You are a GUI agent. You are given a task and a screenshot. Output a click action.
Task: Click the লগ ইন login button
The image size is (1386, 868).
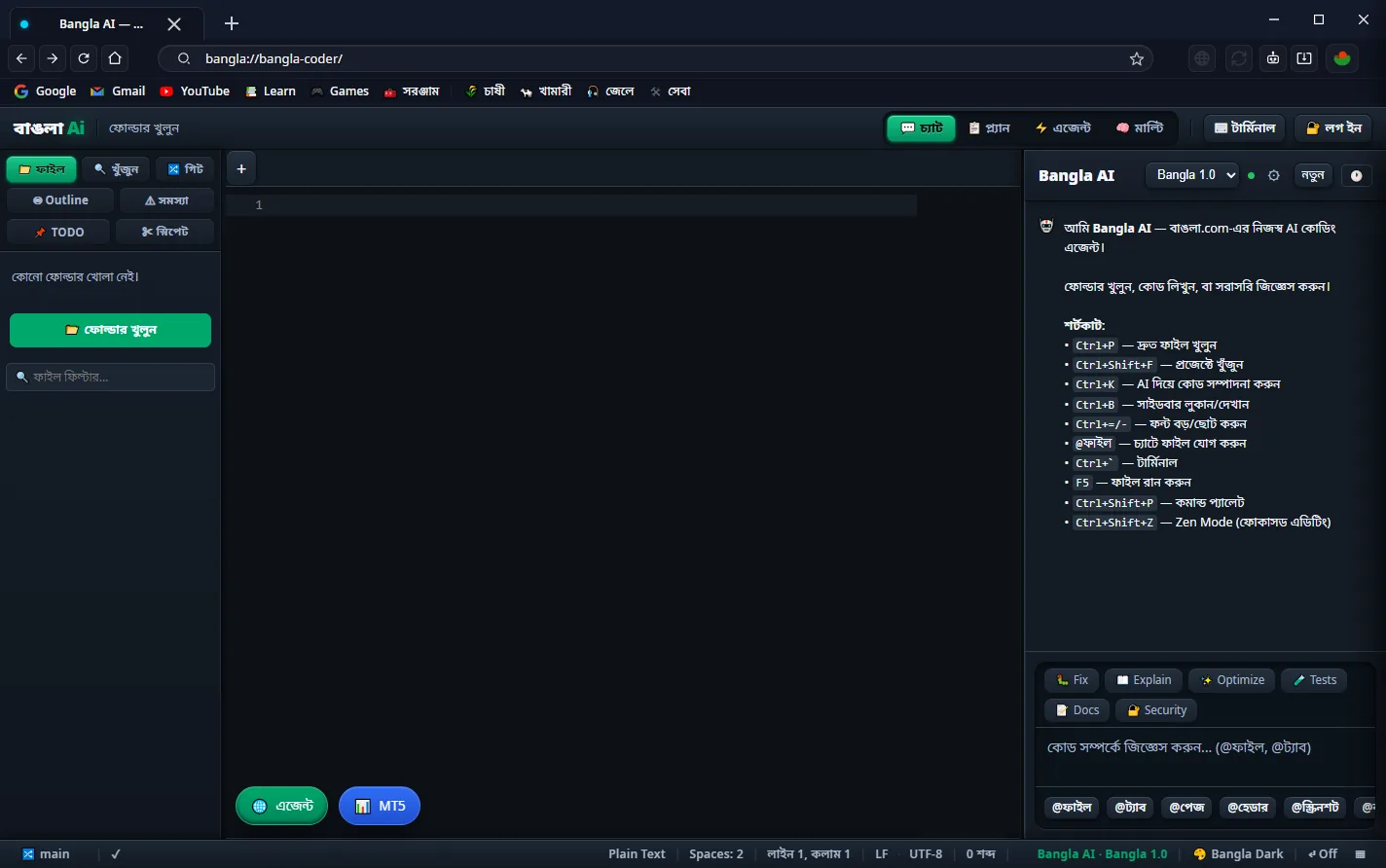1333,127
